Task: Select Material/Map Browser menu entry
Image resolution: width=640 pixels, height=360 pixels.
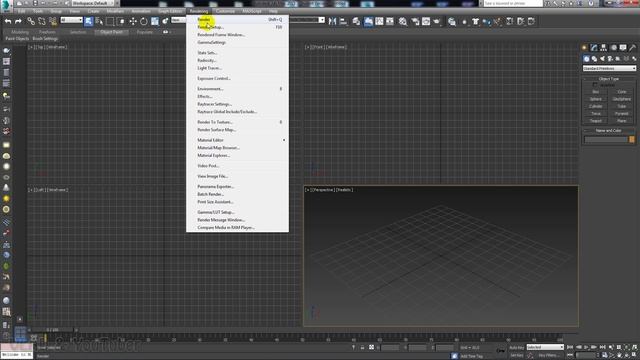Action: pos(237,148)
